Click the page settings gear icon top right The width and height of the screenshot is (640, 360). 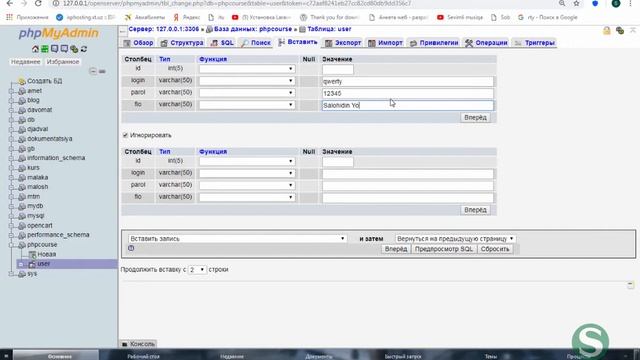click(620, 31)
